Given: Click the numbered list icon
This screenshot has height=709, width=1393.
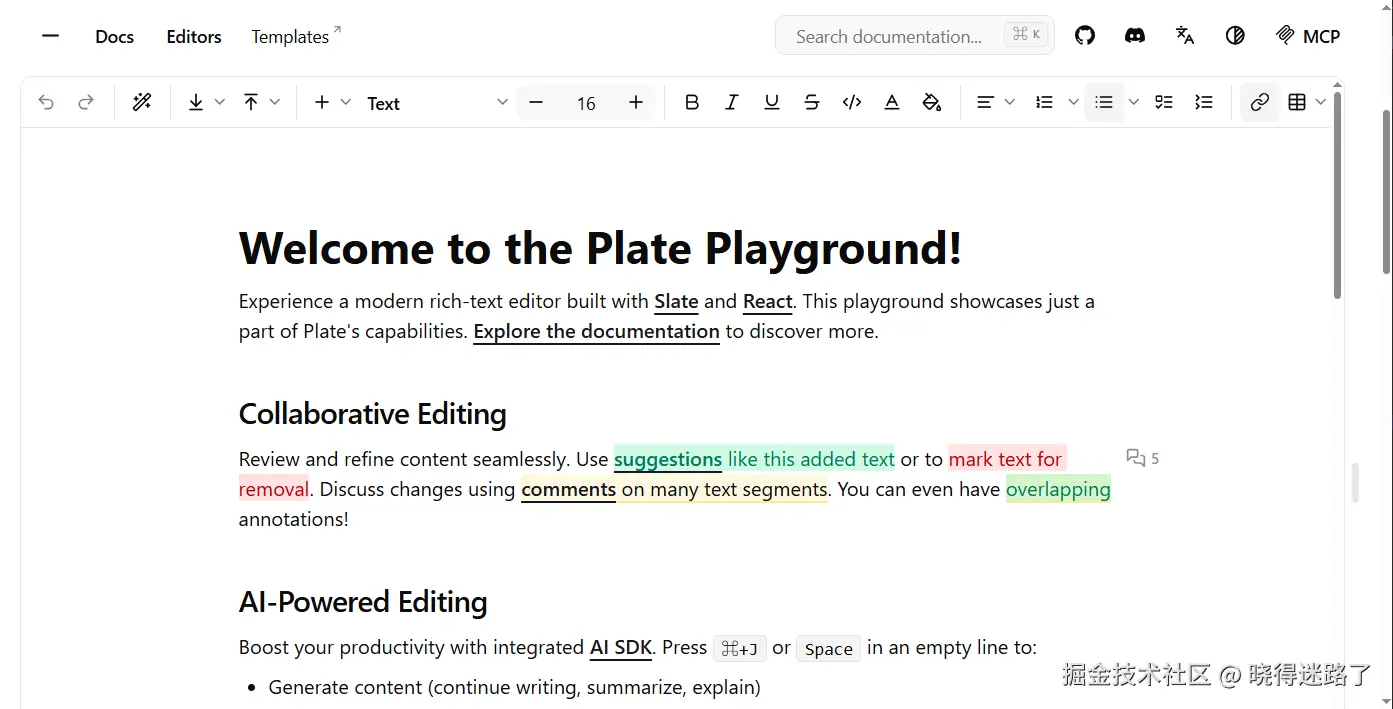Looking at the screenshot, I should coord(1045,102).
